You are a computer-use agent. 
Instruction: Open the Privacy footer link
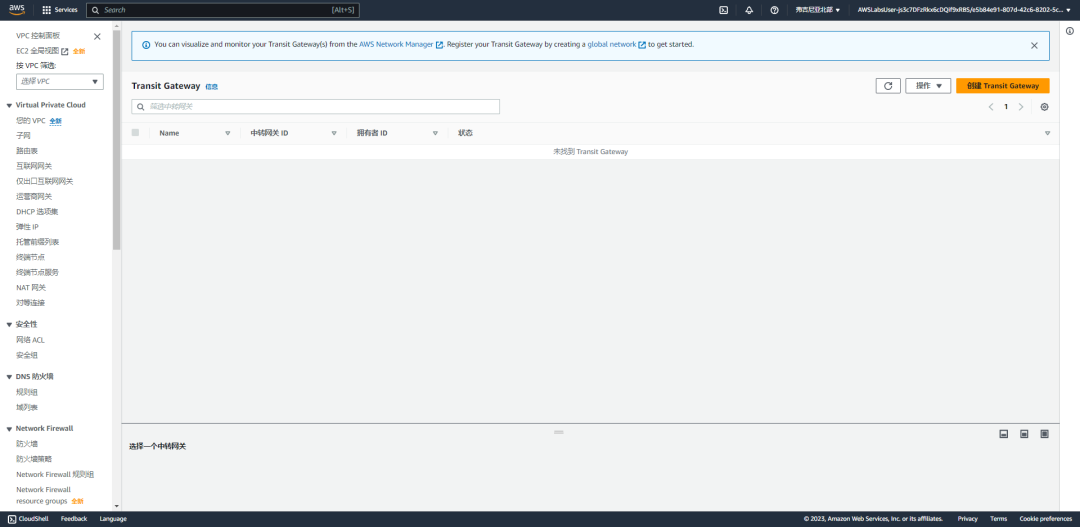click(967, 519)
